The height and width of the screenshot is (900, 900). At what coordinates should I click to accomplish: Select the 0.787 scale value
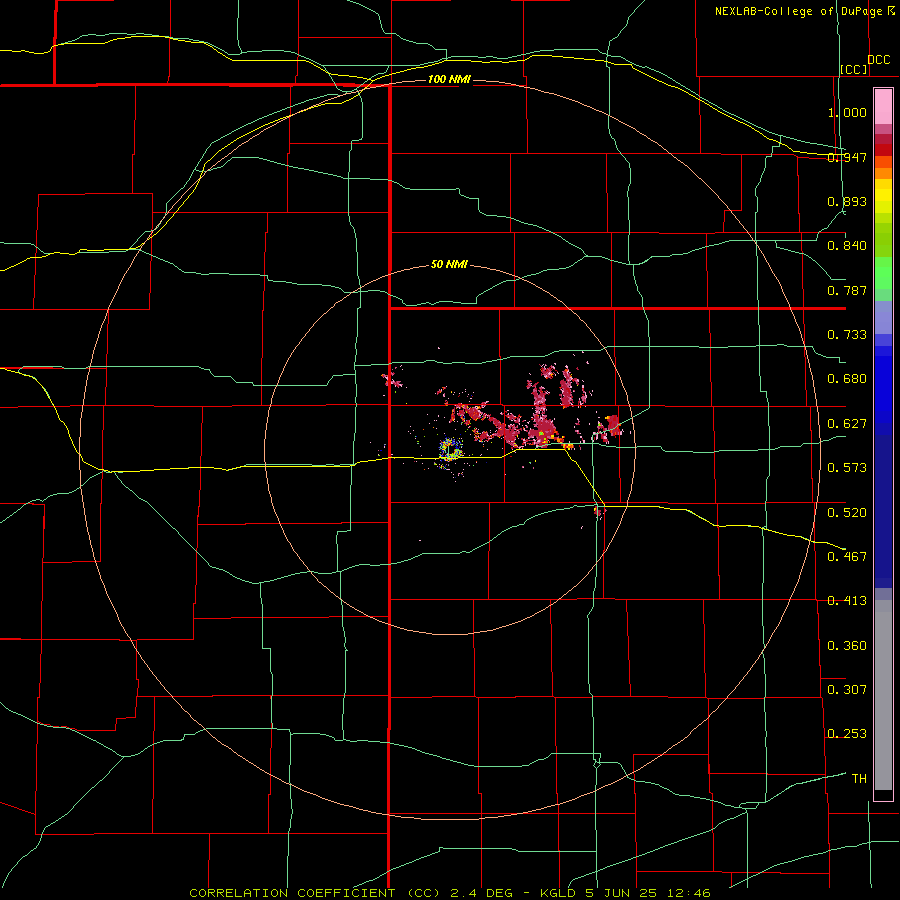(847, 290)
